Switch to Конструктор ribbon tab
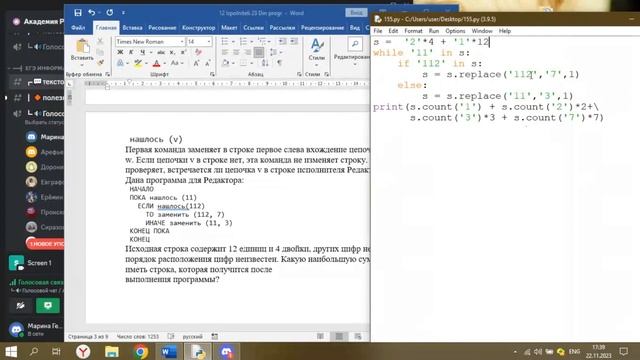Screen dimensions: 640x360 pyautogui.click(x=198, y=28)
